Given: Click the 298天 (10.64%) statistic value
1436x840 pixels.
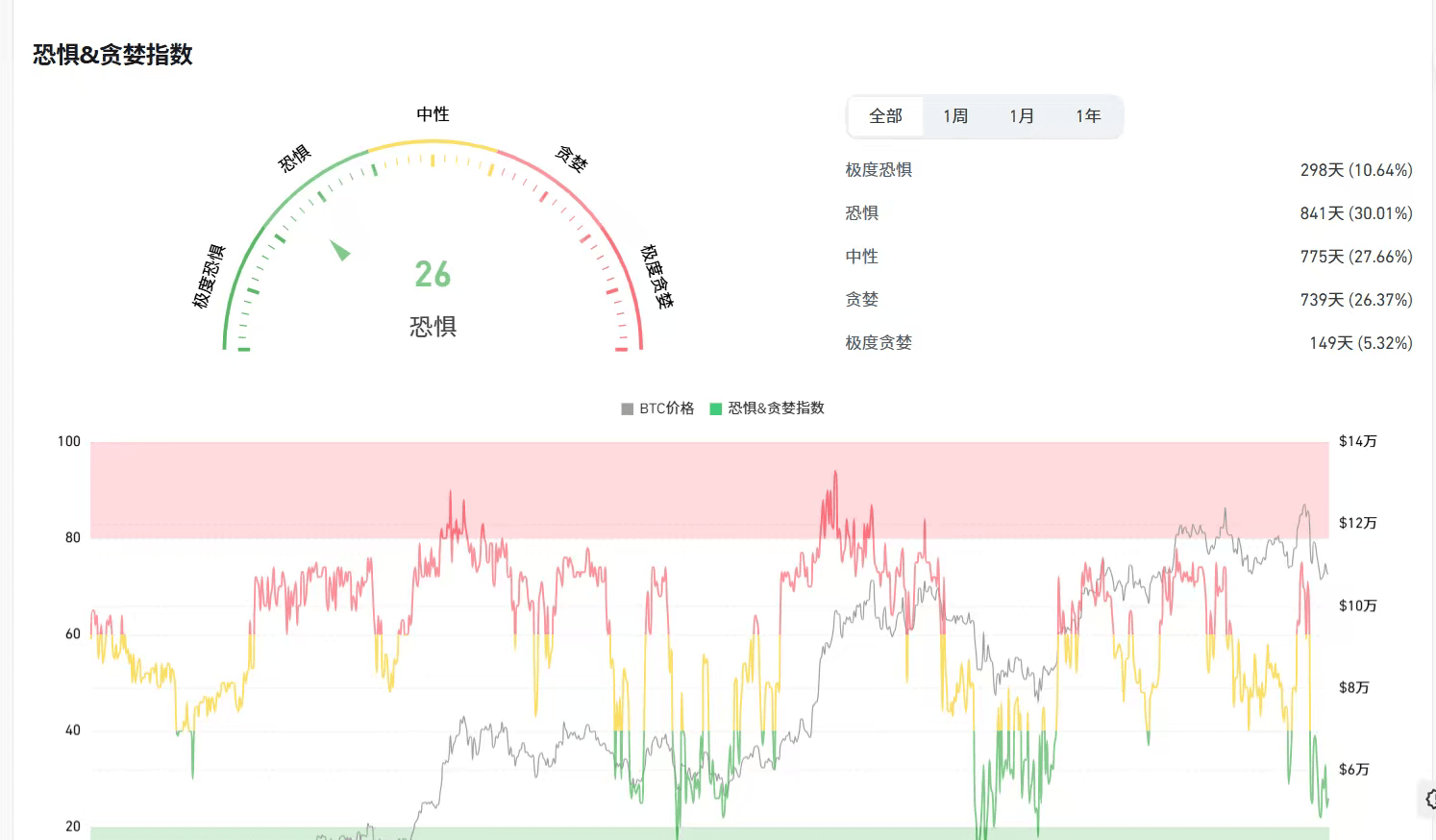Looking at the screenshot, I should 1355,170.
